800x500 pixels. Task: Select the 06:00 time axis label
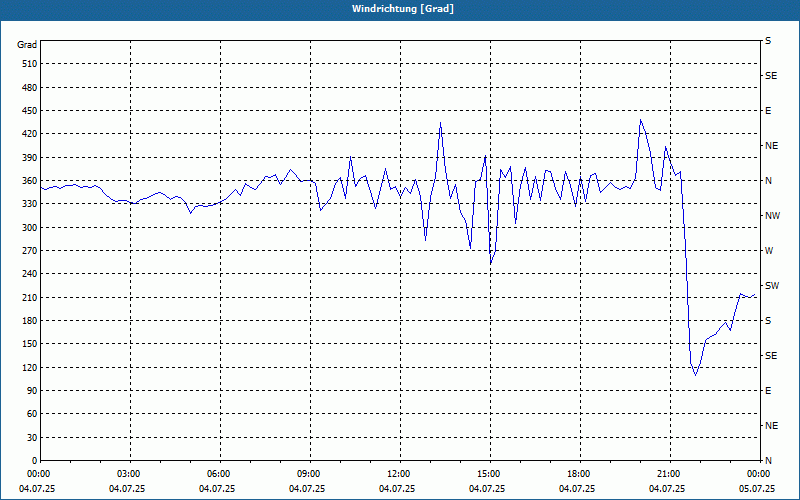[220, 474]
